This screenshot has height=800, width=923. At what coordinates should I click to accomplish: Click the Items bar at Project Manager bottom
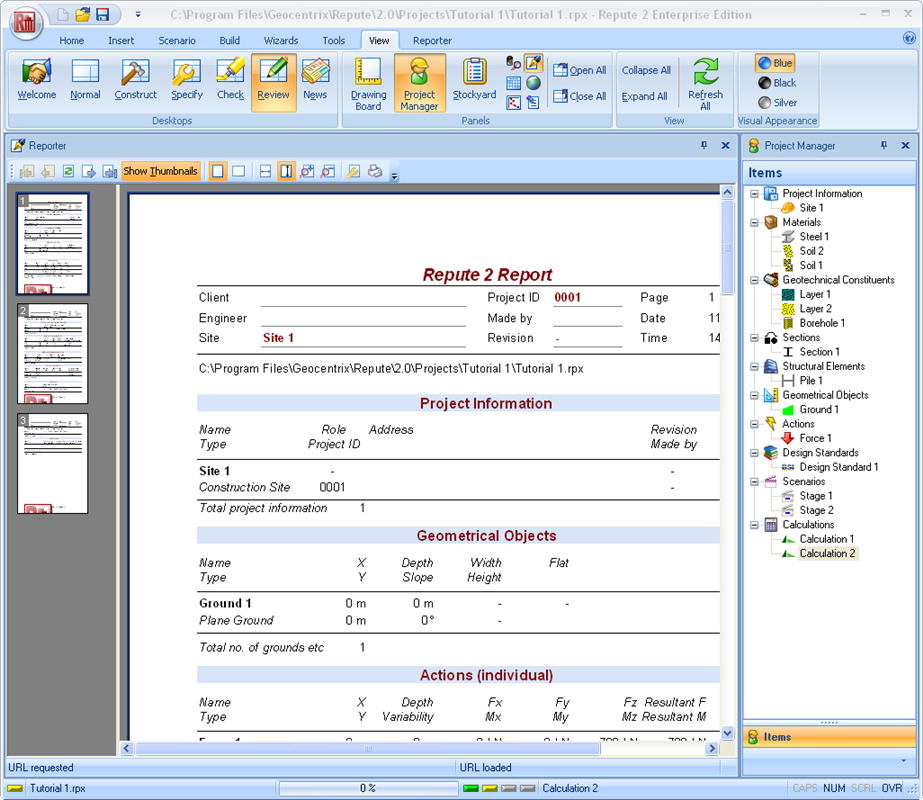point(829,737)
